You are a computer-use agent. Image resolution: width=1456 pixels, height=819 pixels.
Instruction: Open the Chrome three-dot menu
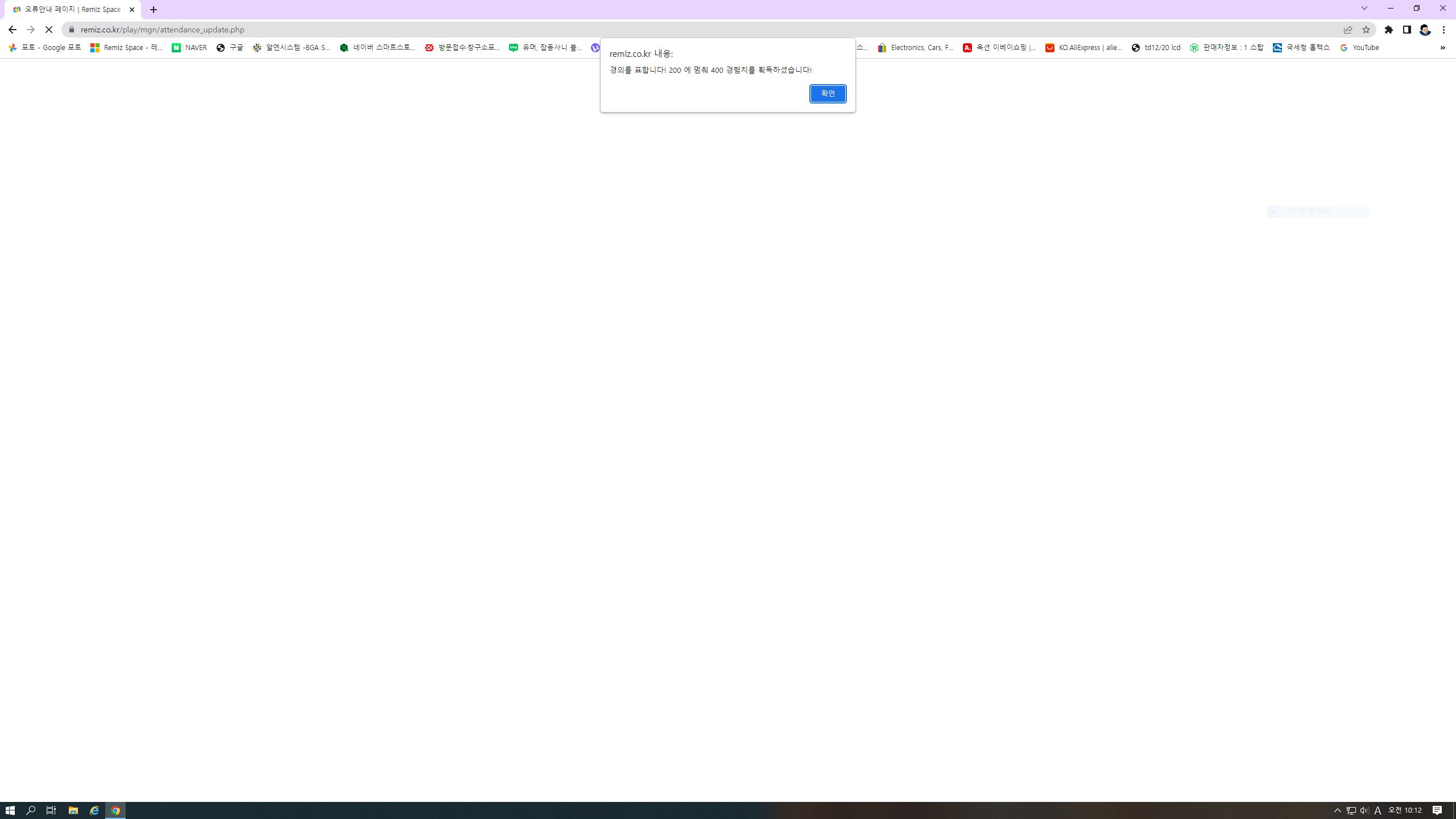pos(1443,30)
